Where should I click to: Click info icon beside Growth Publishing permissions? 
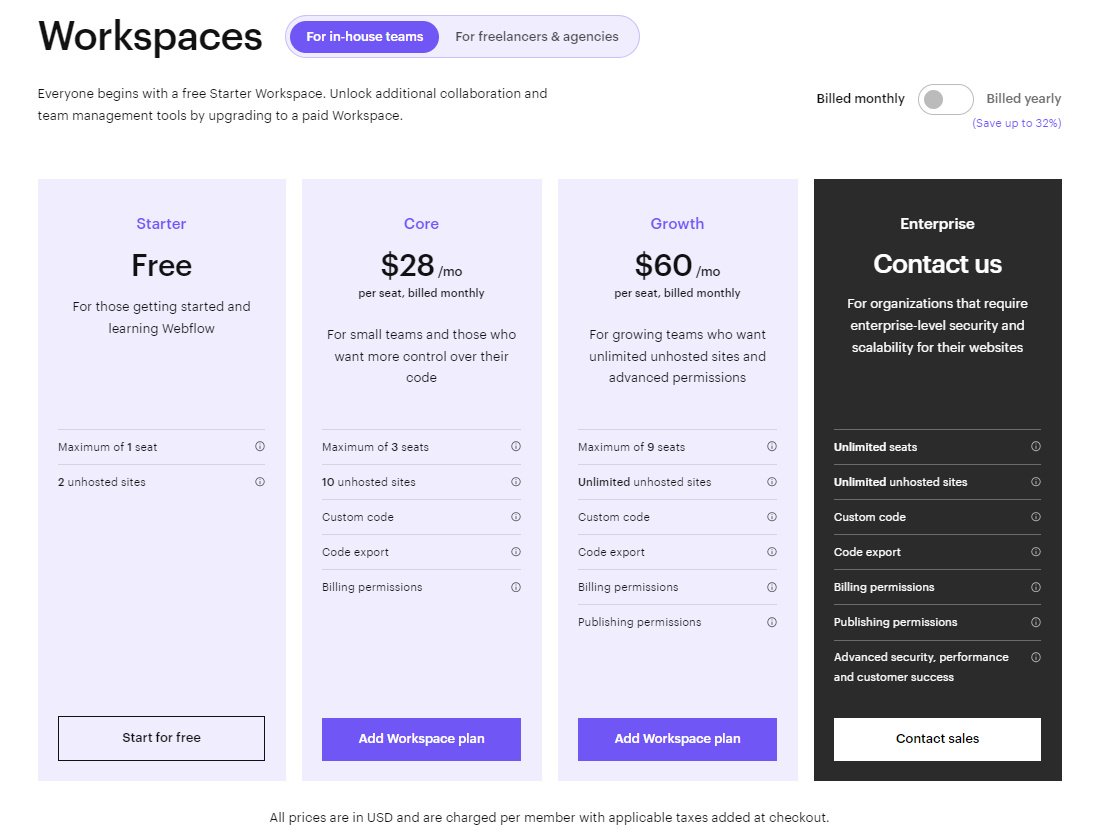pyautogui.click(x=772, y=622)
